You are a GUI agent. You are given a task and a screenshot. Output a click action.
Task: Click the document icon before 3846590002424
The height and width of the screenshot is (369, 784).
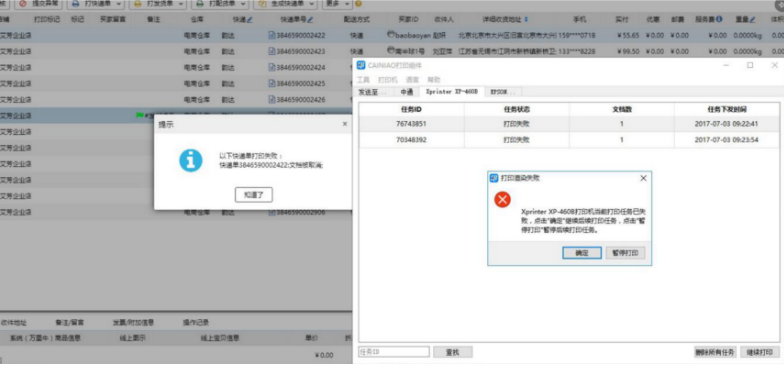[x=272, y=68]
